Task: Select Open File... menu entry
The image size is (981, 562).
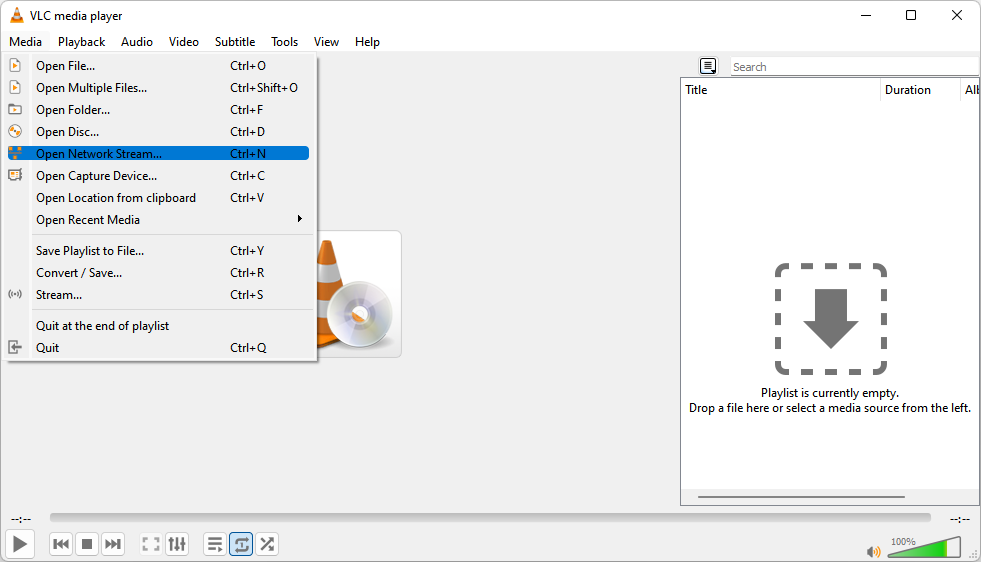Action: (x=159, y=66)
